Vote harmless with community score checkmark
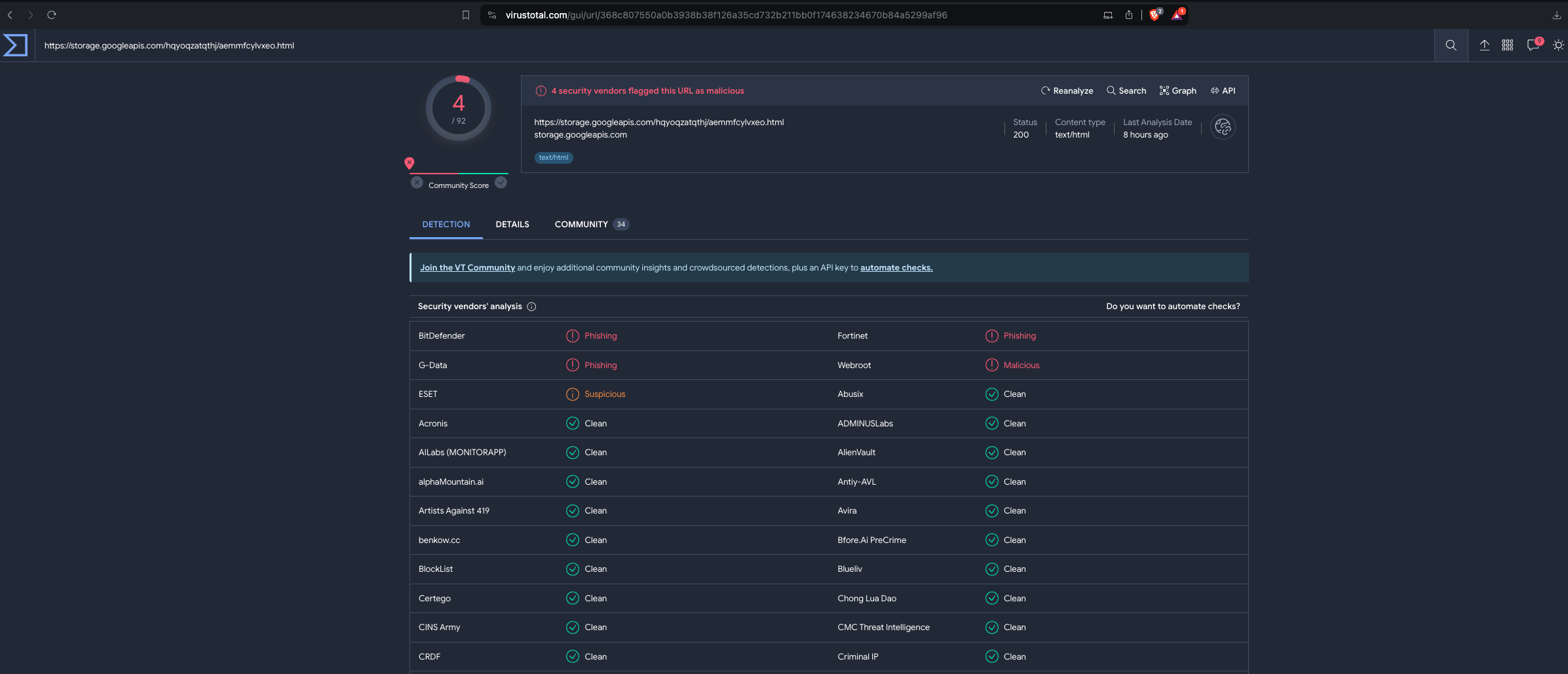Image resolution: width=1568 pixels, height=674 pixels. [501, 183]
